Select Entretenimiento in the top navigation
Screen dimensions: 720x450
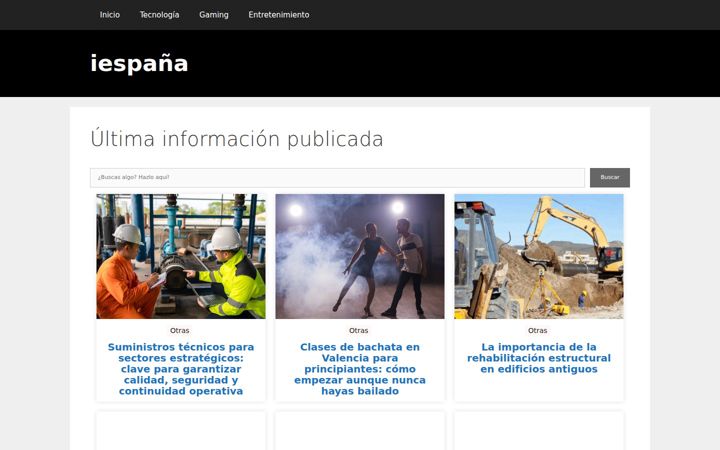pyautogui.click(x=279, y=15)
